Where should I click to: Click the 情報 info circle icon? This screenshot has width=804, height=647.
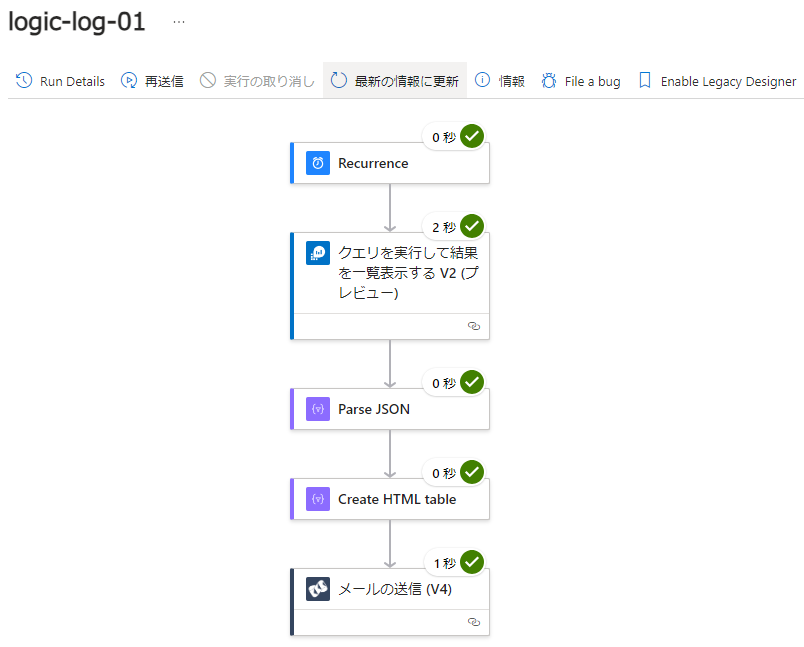(x=483, y=80)
